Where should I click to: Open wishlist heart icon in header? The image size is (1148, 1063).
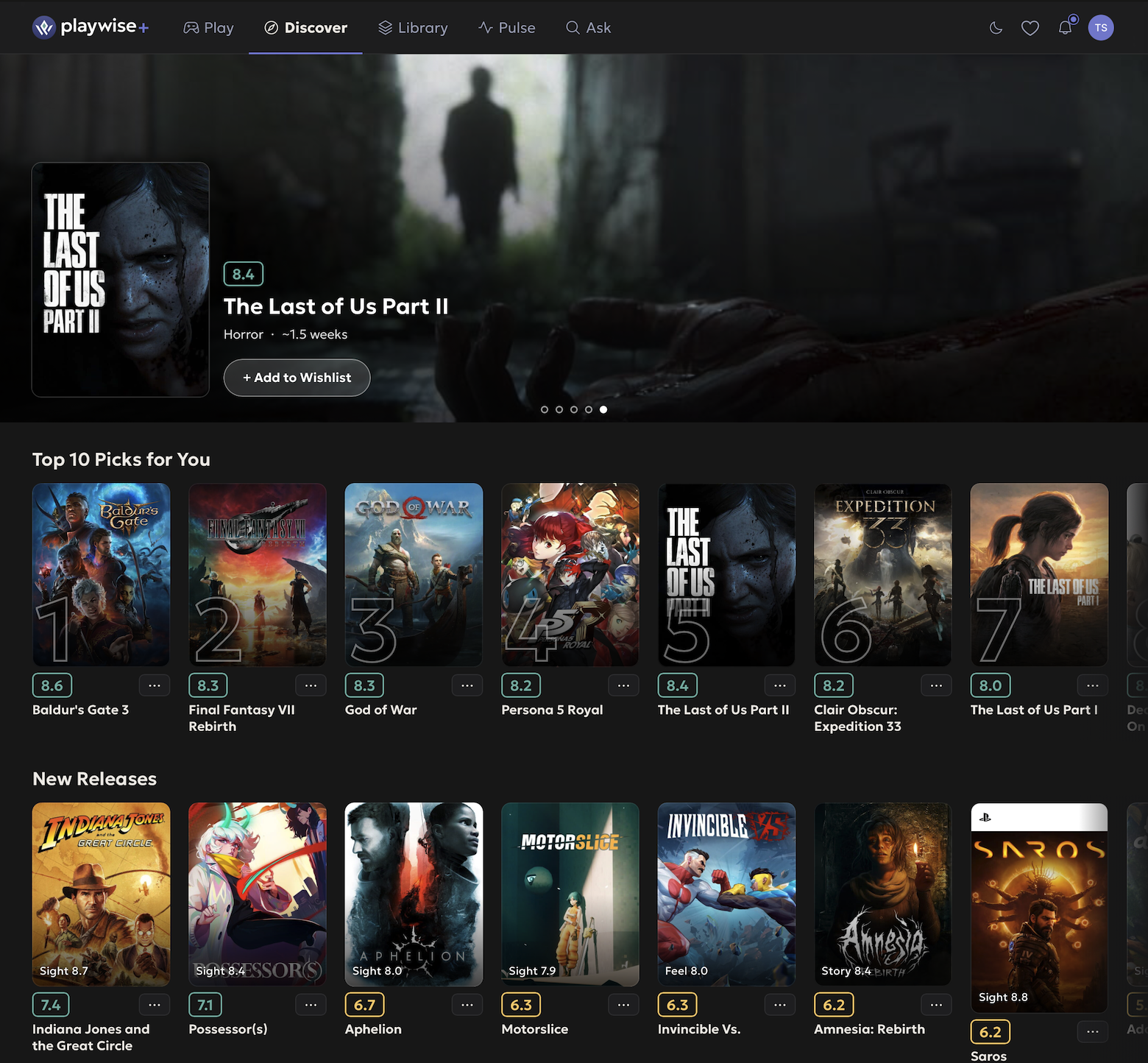point(1030,28)
